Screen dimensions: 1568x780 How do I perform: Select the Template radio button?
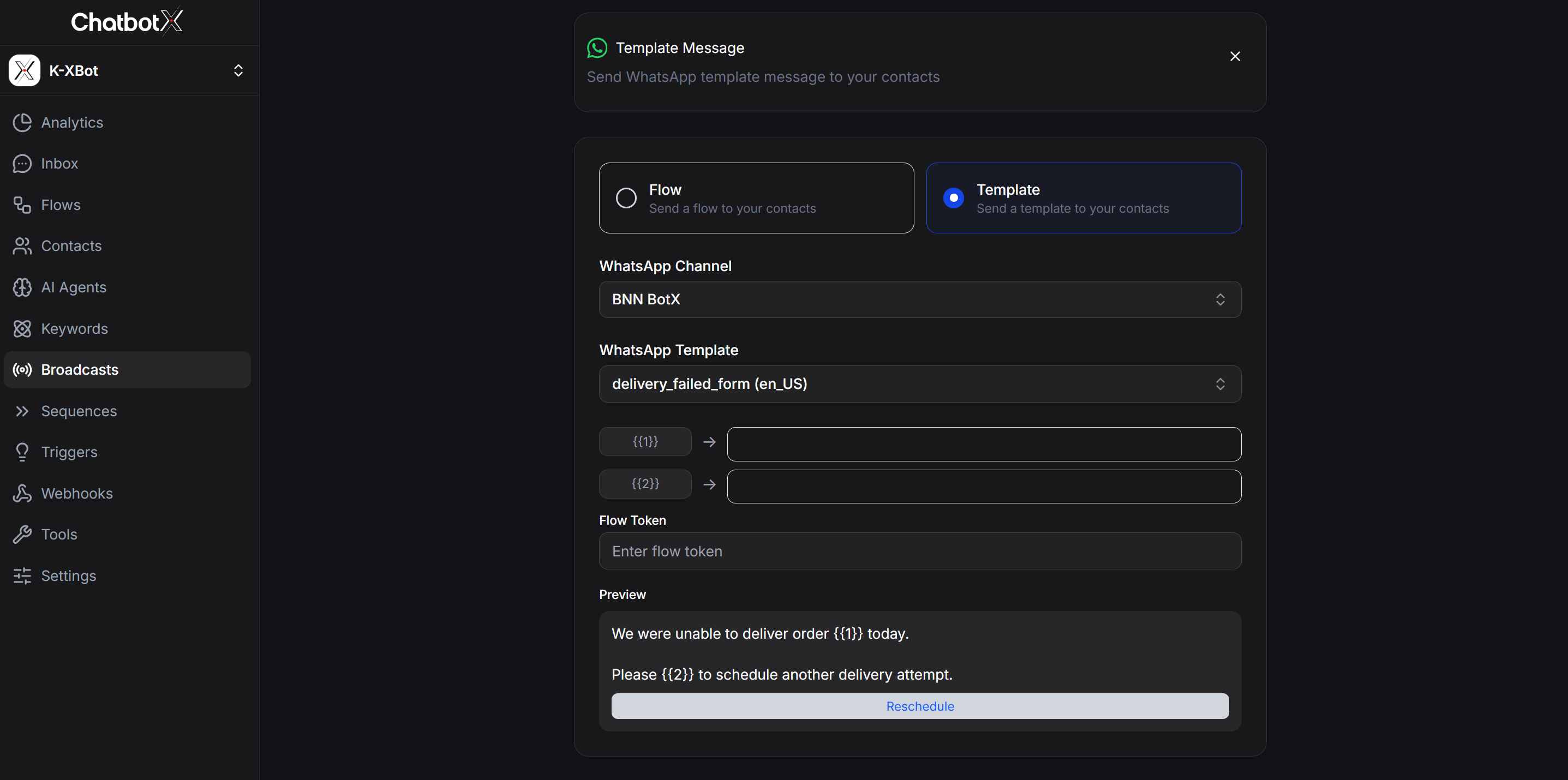[953, 198]
